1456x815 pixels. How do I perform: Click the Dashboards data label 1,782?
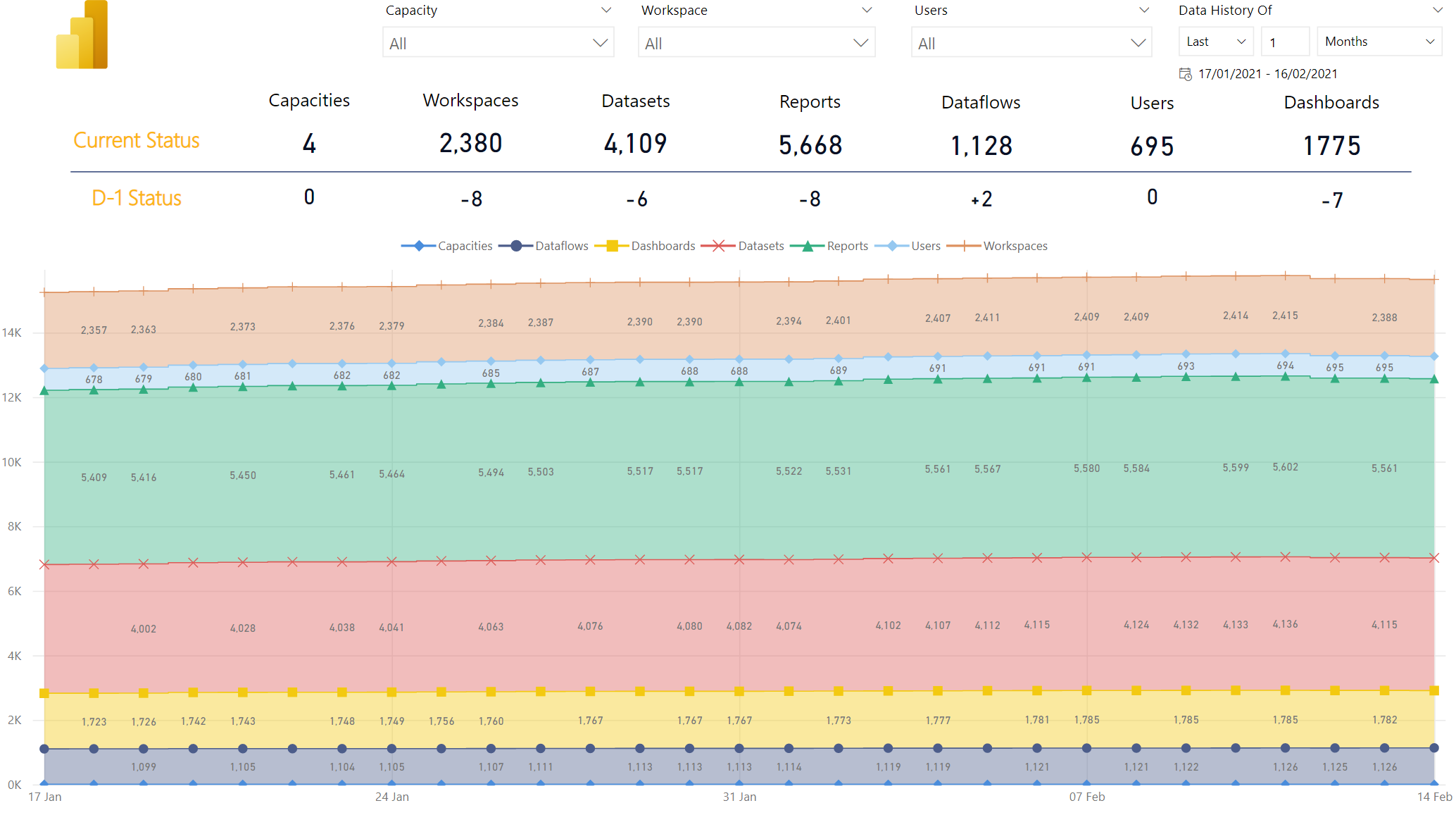pos(1384,720)
